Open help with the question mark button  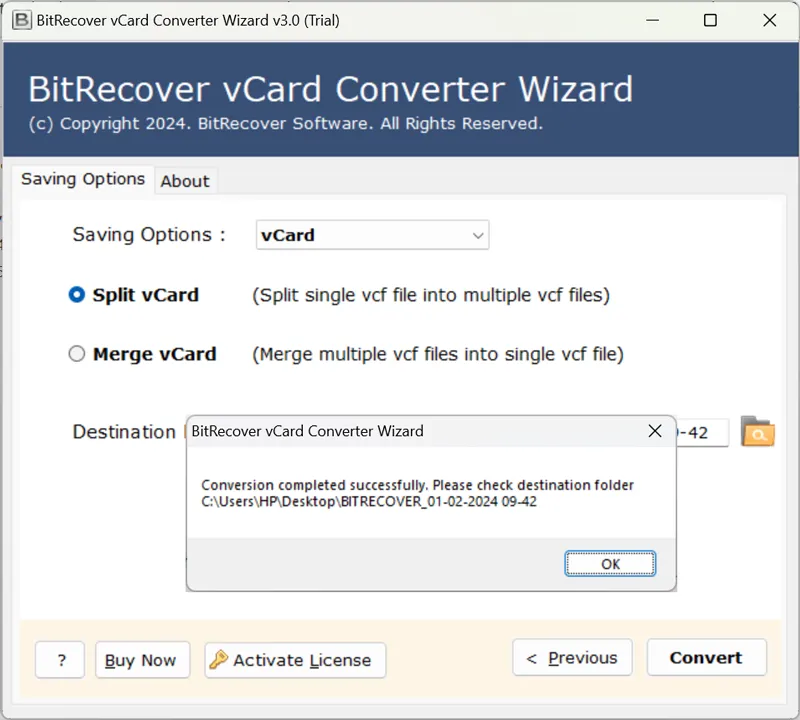(x=60, y=660)
